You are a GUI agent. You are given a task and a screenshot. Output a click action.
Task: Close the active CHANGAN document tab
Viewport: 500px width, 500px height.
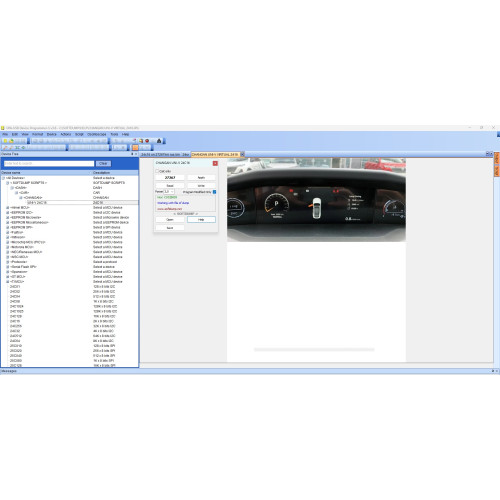point(242,154)
